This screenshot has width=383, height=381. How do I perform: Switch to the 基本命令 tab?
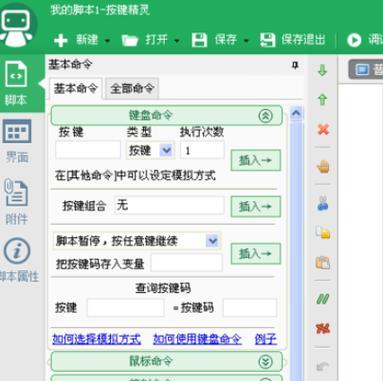[x=76, y=89]
